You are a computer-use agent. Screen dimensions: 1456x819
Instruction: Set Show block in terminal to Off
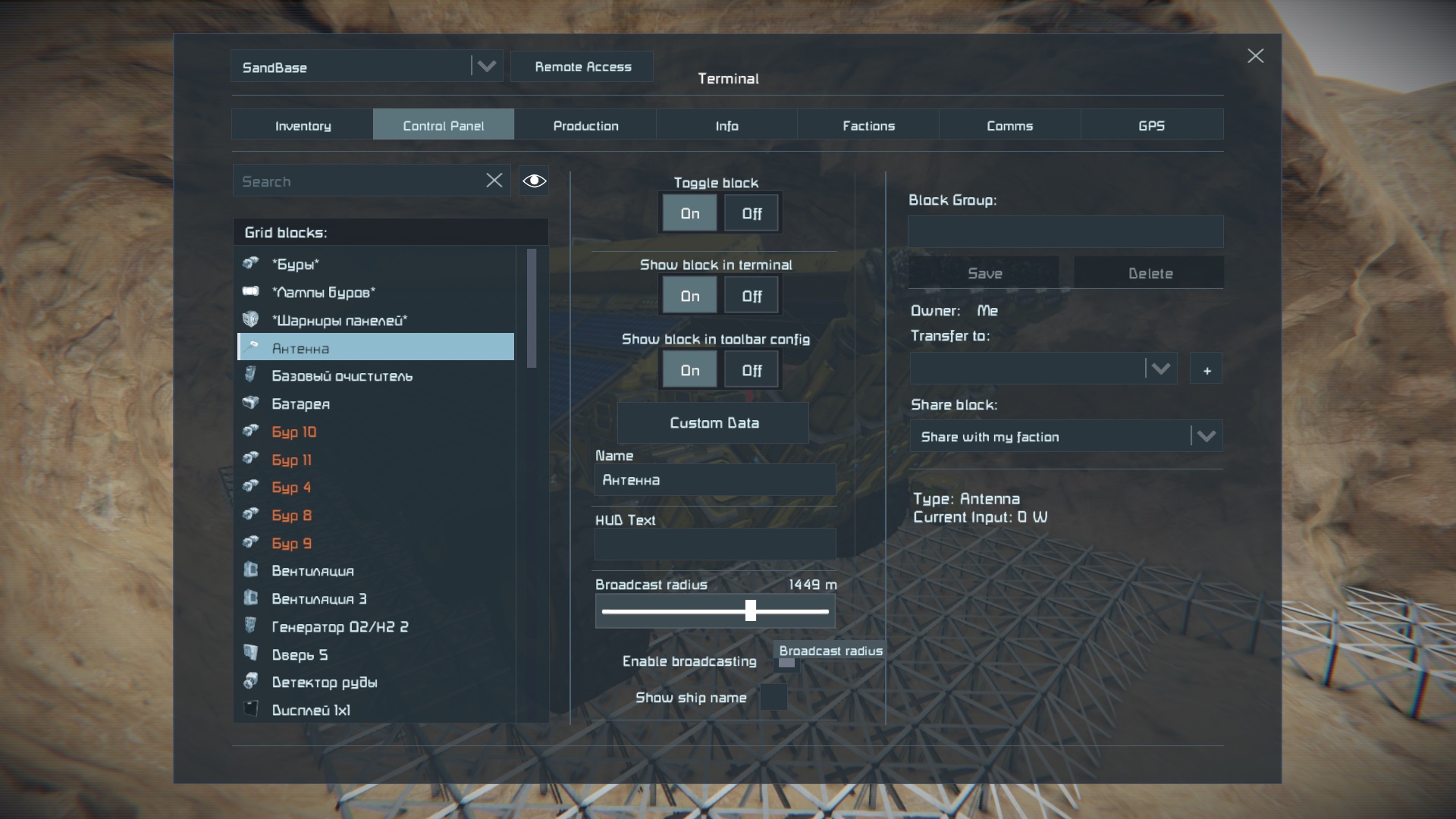click(x=752, y=296)
